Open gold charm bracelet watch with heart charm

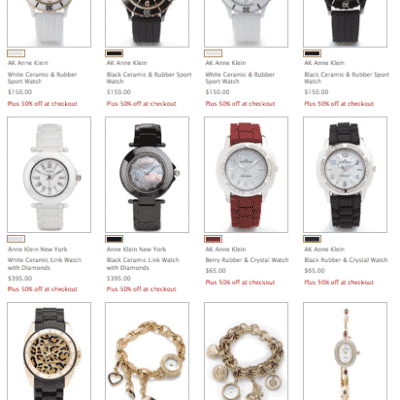147,351
